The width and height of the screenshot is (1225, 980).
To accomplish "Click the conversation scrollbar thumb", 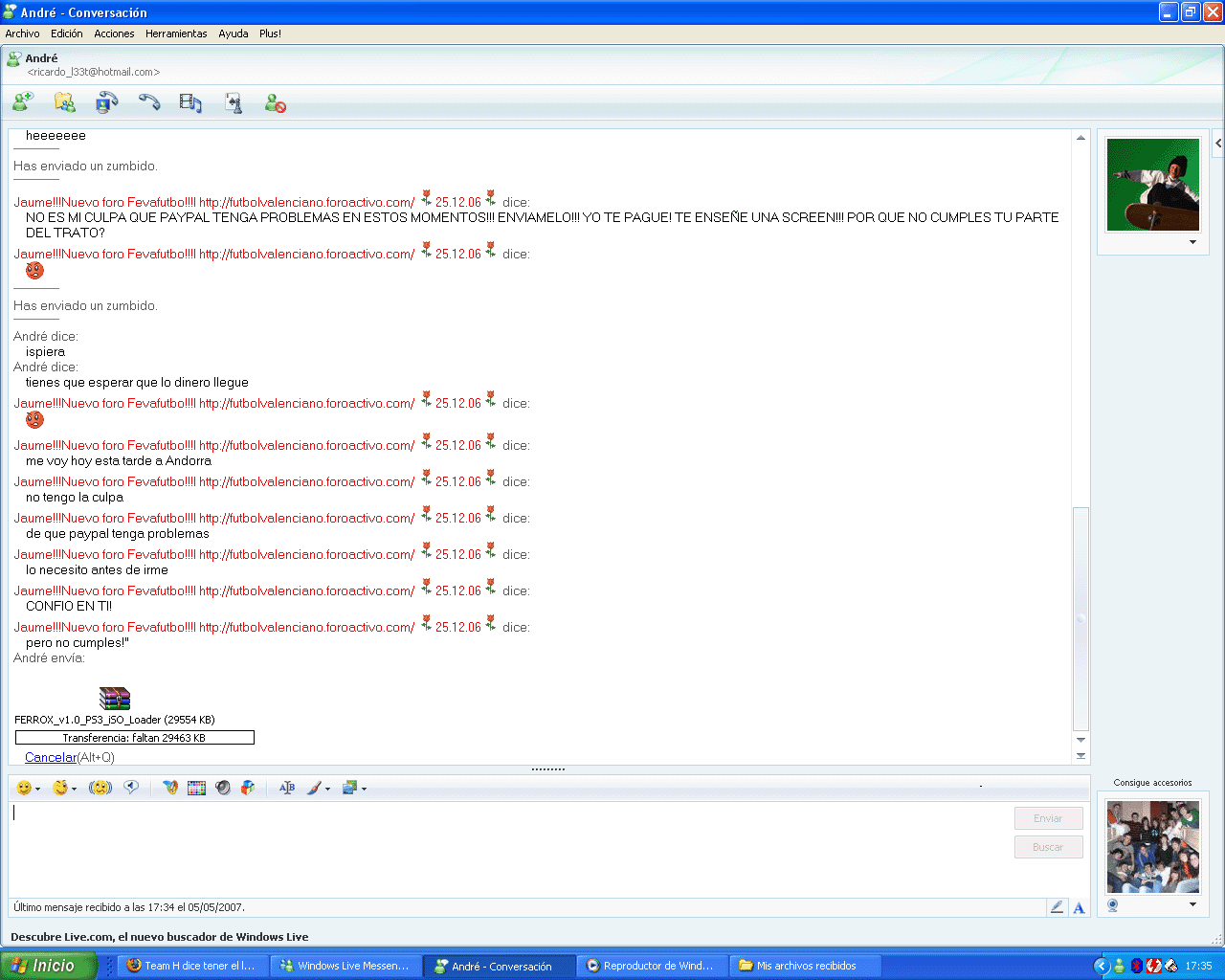I will point(1080,618).
